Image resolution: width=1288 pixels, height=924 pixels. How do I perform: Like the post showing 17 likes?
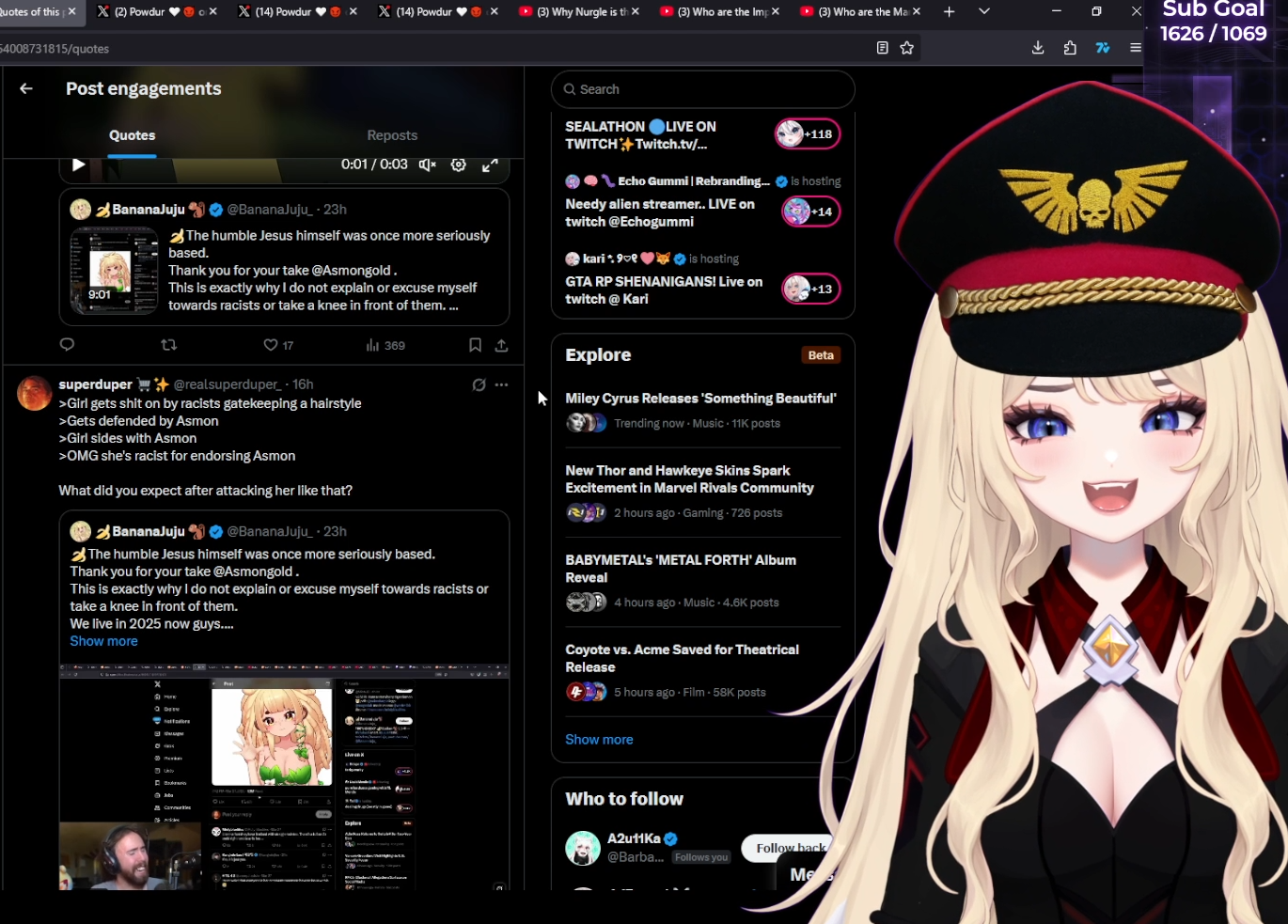tap(278, 345)
